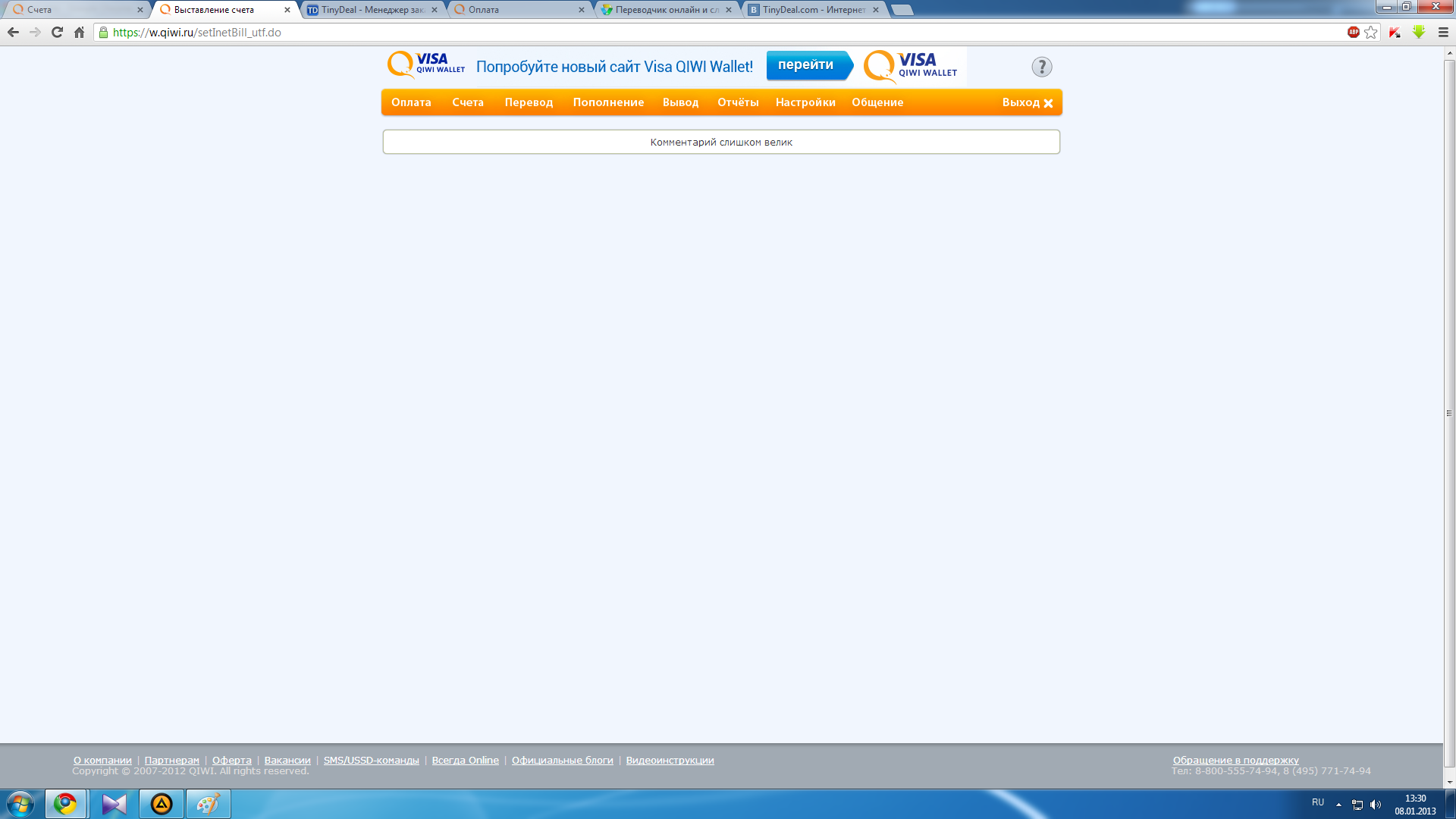Open the Обращение в поддержку link
Screen dimensions: 1456x819
pos(1235,760)
